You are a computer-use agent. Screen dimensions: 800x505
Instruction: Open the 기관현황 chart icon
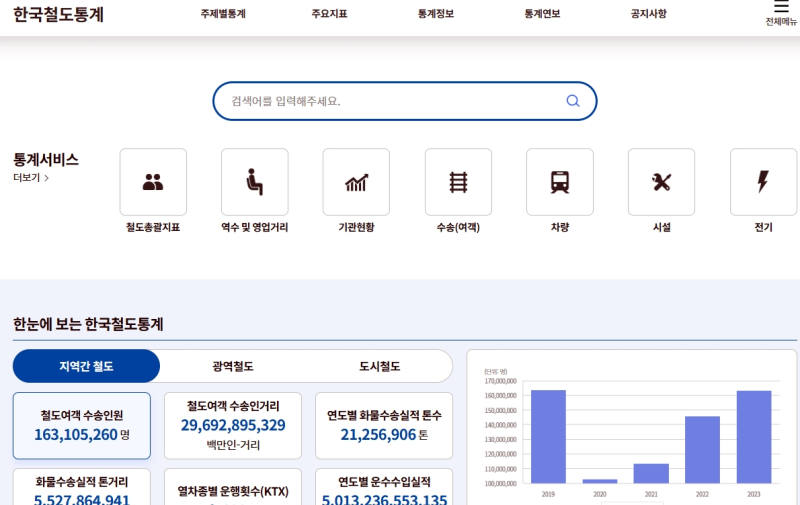click(x=356, y=182)
